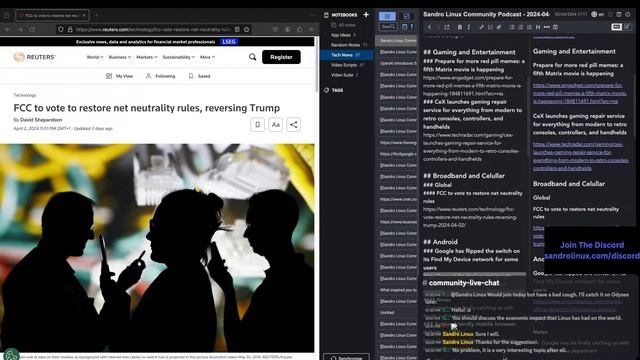Screen dimensions: 640x360
Task: Open engadget link in rendered note pane
Action: (579, 93)
